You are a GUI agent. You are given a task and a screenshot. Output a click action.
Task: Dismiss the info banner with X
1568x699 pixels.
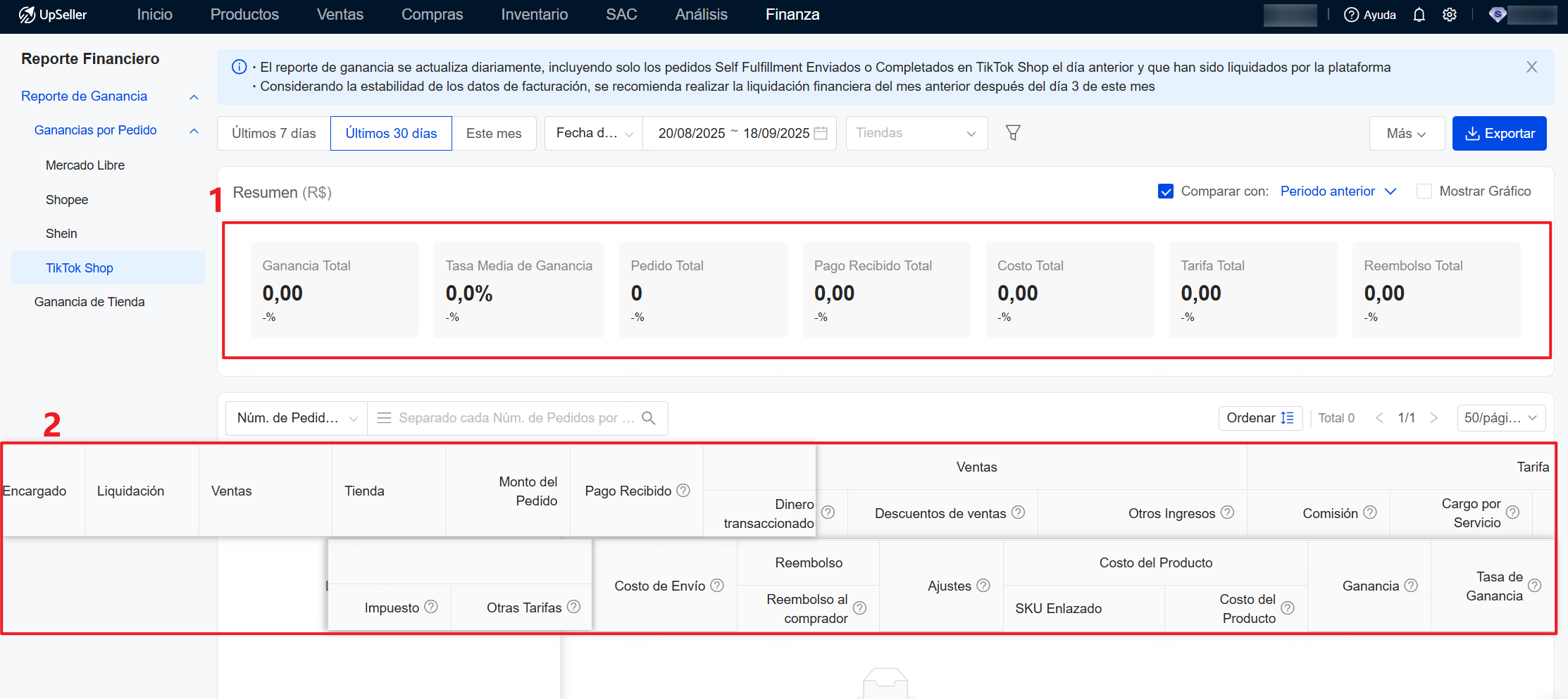click(x=1531, y=67)
